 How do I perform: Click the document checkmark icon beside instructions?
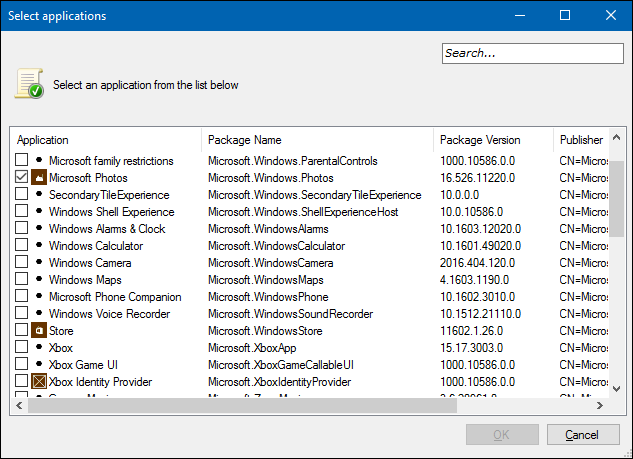point(29,85)
